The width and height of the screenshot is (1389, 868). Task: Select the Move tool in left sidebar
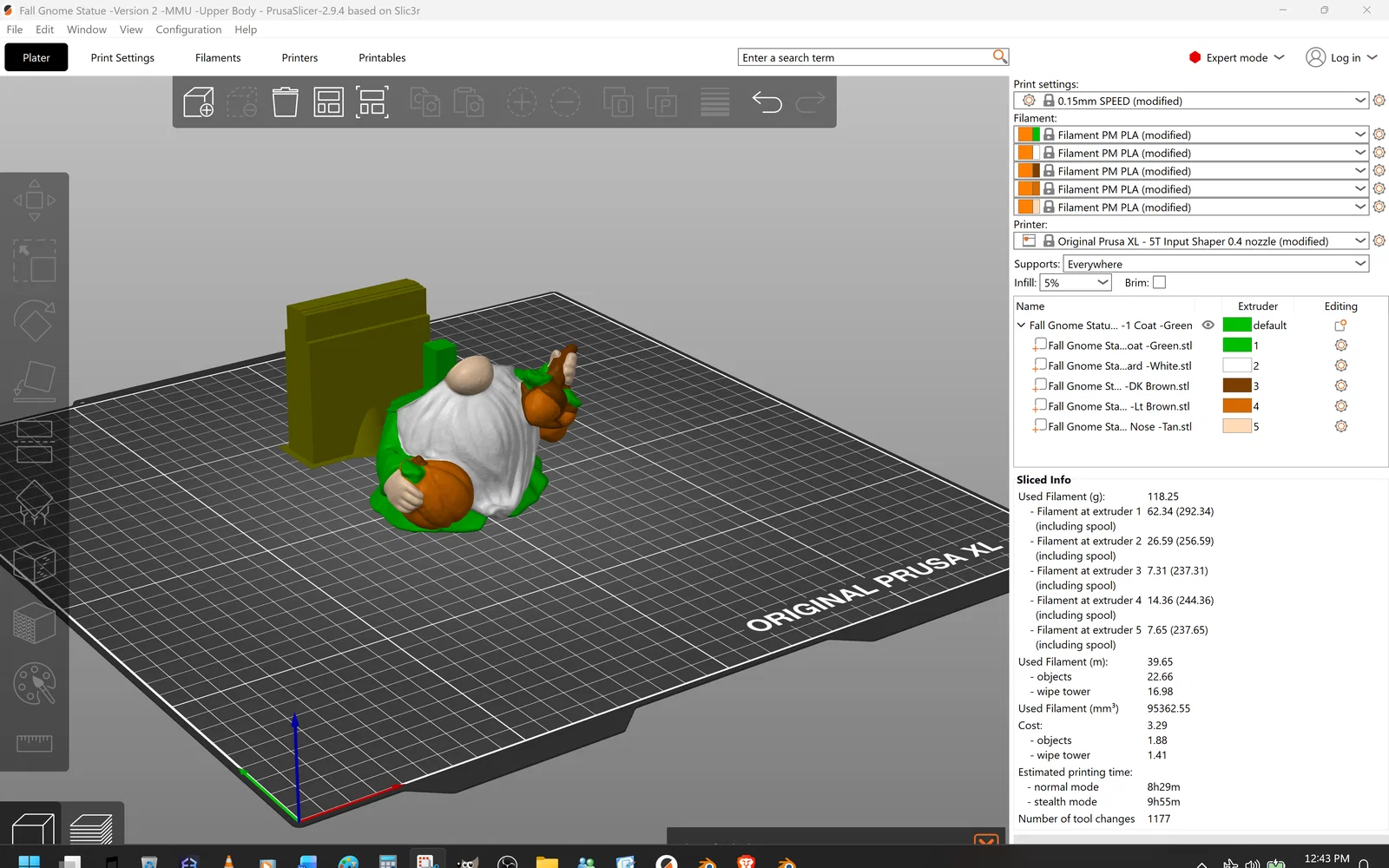34,201
